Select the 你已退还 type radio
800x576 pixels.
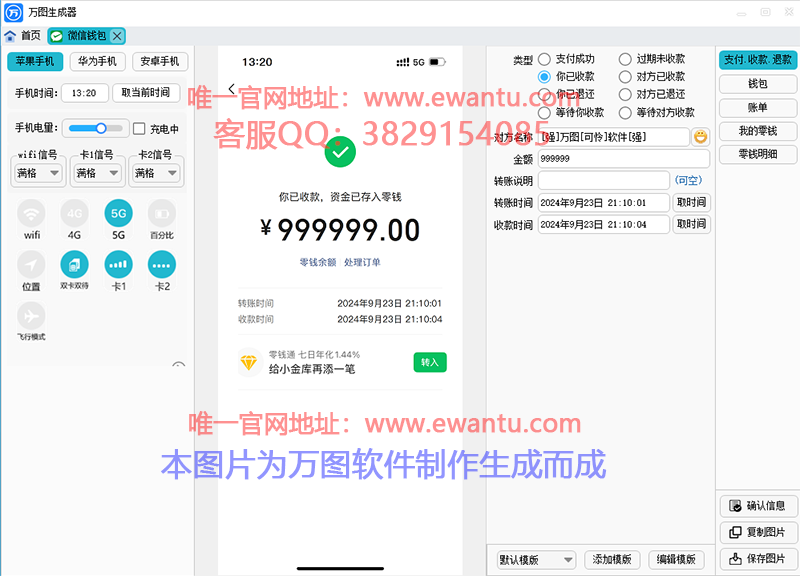(x=544, y=94)
